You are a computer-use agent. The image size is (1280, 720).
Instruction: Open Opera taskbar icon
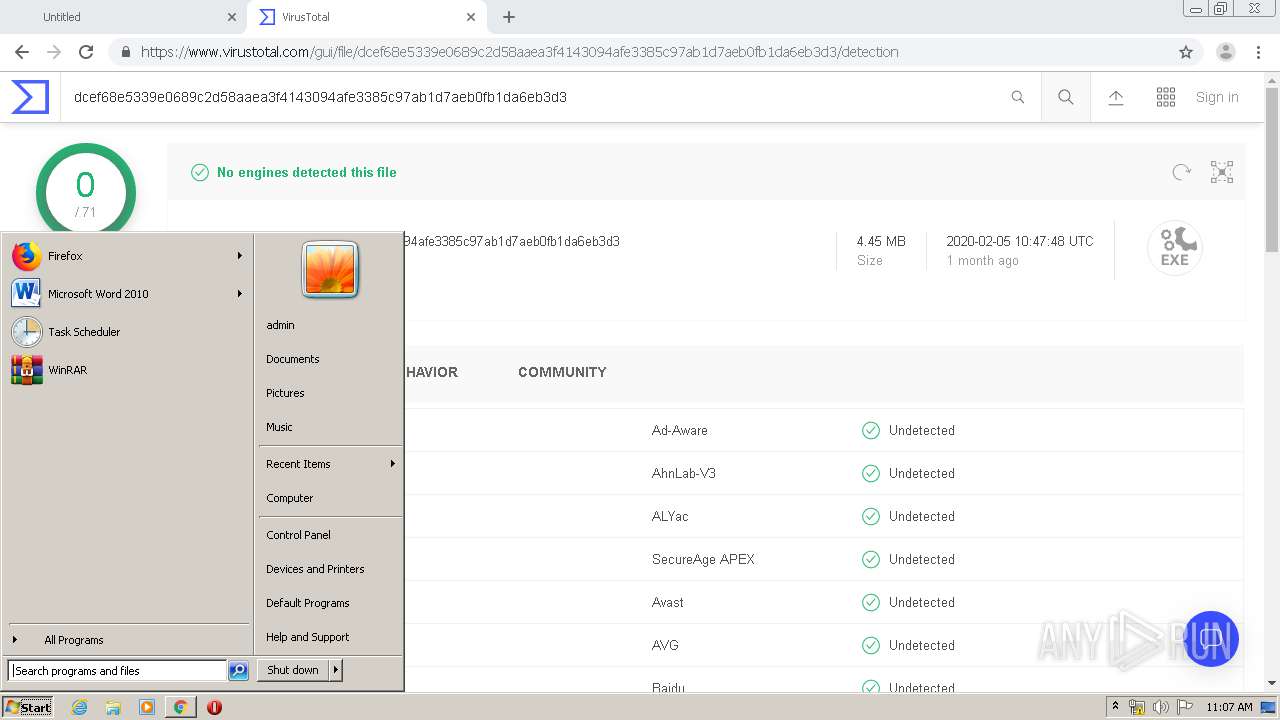click(x=214, y=707)
